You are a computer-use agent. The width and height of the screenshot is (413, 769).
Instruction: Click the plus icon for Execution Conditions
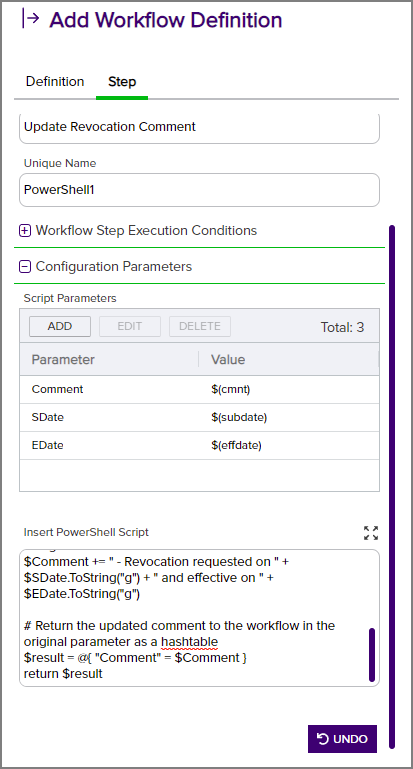(x=25, y=231)
